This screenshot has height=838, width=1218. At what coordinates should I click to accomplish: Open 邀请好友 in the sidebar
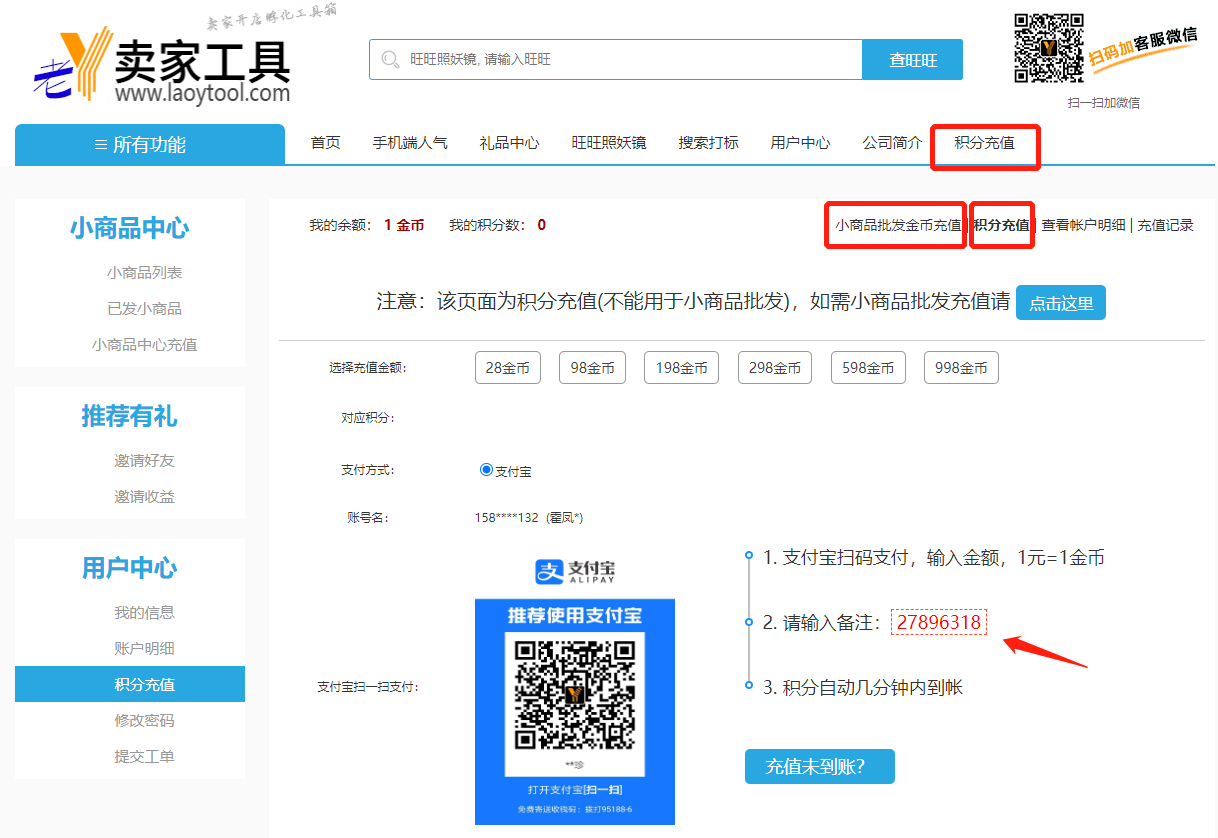[x=145, y=461]
